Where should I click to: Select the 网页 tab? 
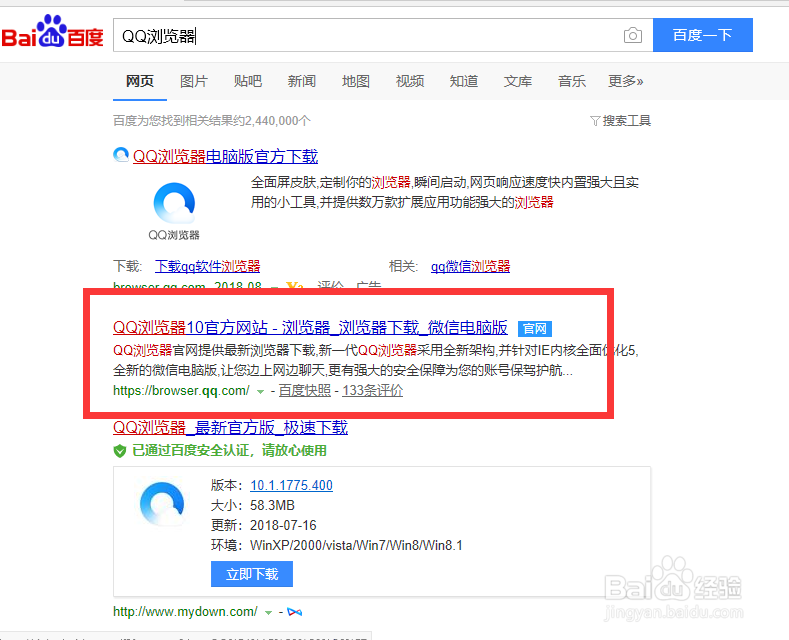(140, 81)
